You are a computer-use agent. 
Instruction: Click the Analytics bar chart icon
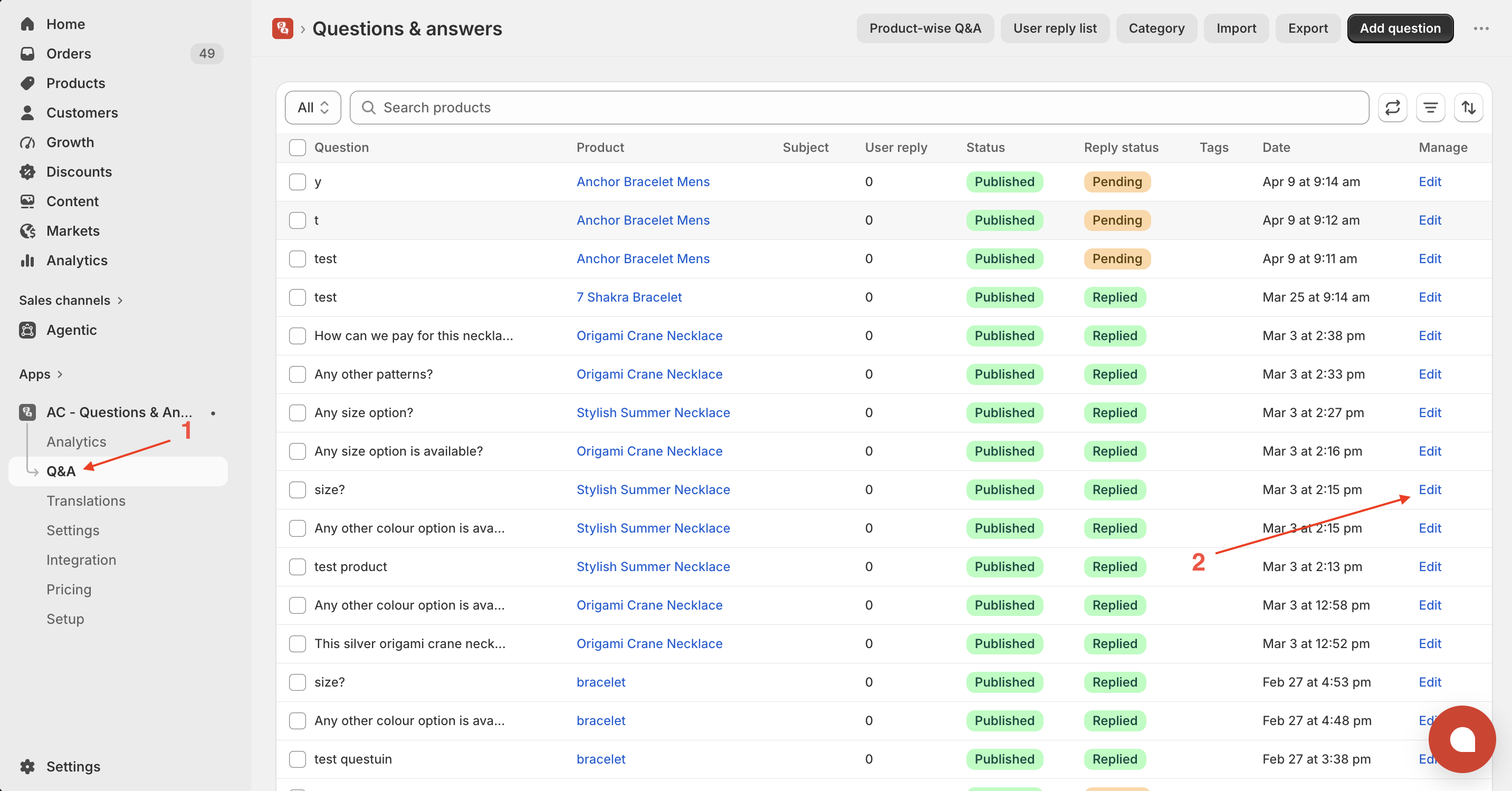pyautogui.click(x=27, y=260)
